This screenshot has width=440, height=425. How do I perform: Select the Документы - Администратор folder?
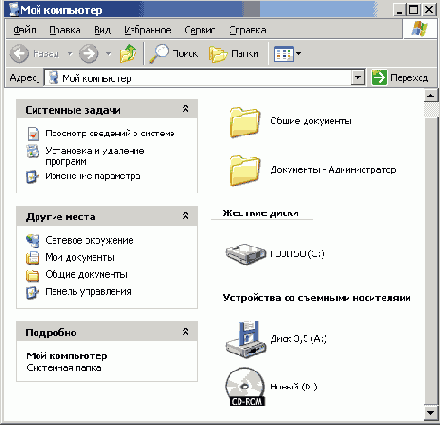313,170
